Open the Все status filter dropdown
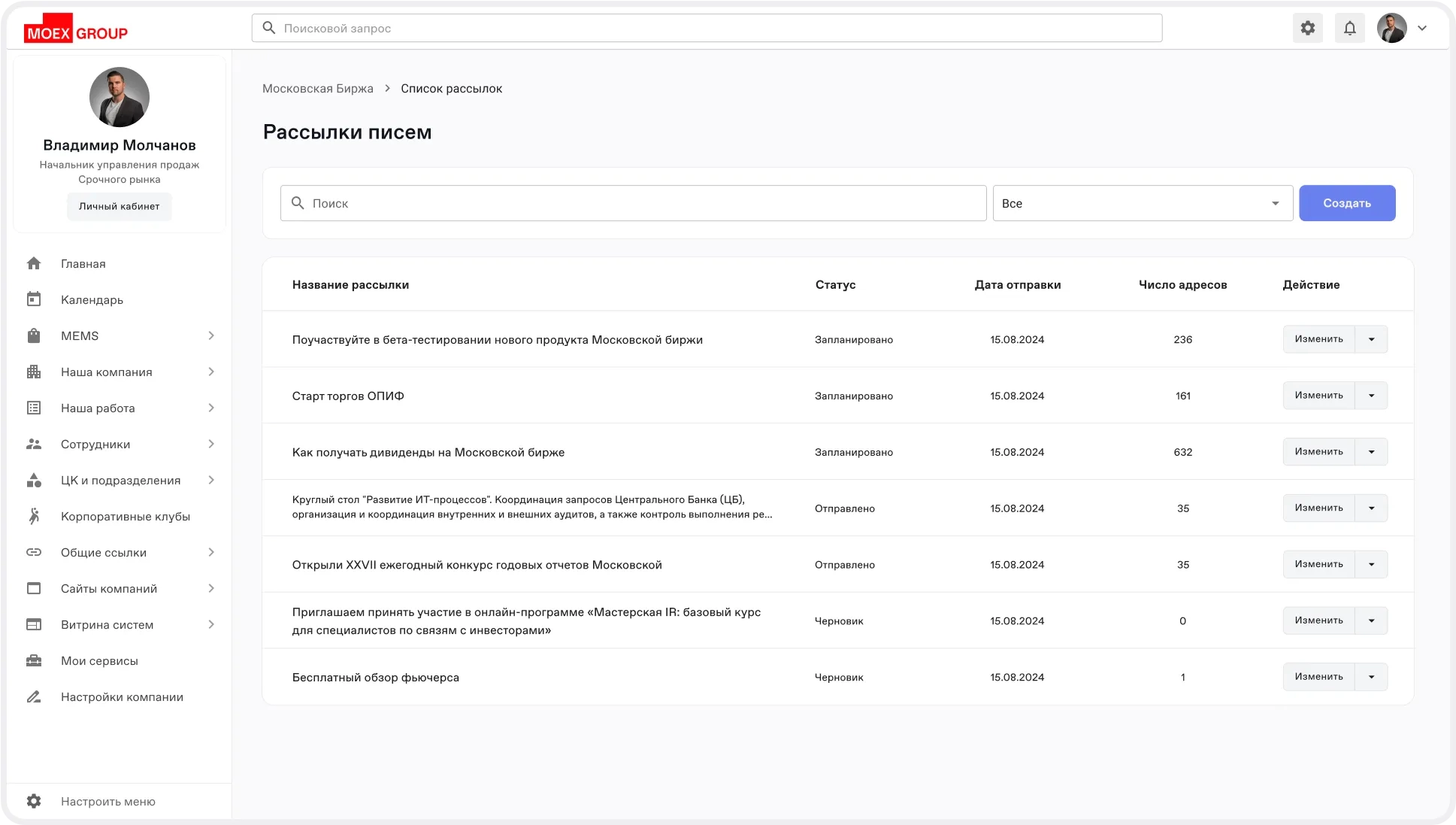The width and height of the screenshot is (1456, 825). pyautogui.click(x=1142, y=203)
